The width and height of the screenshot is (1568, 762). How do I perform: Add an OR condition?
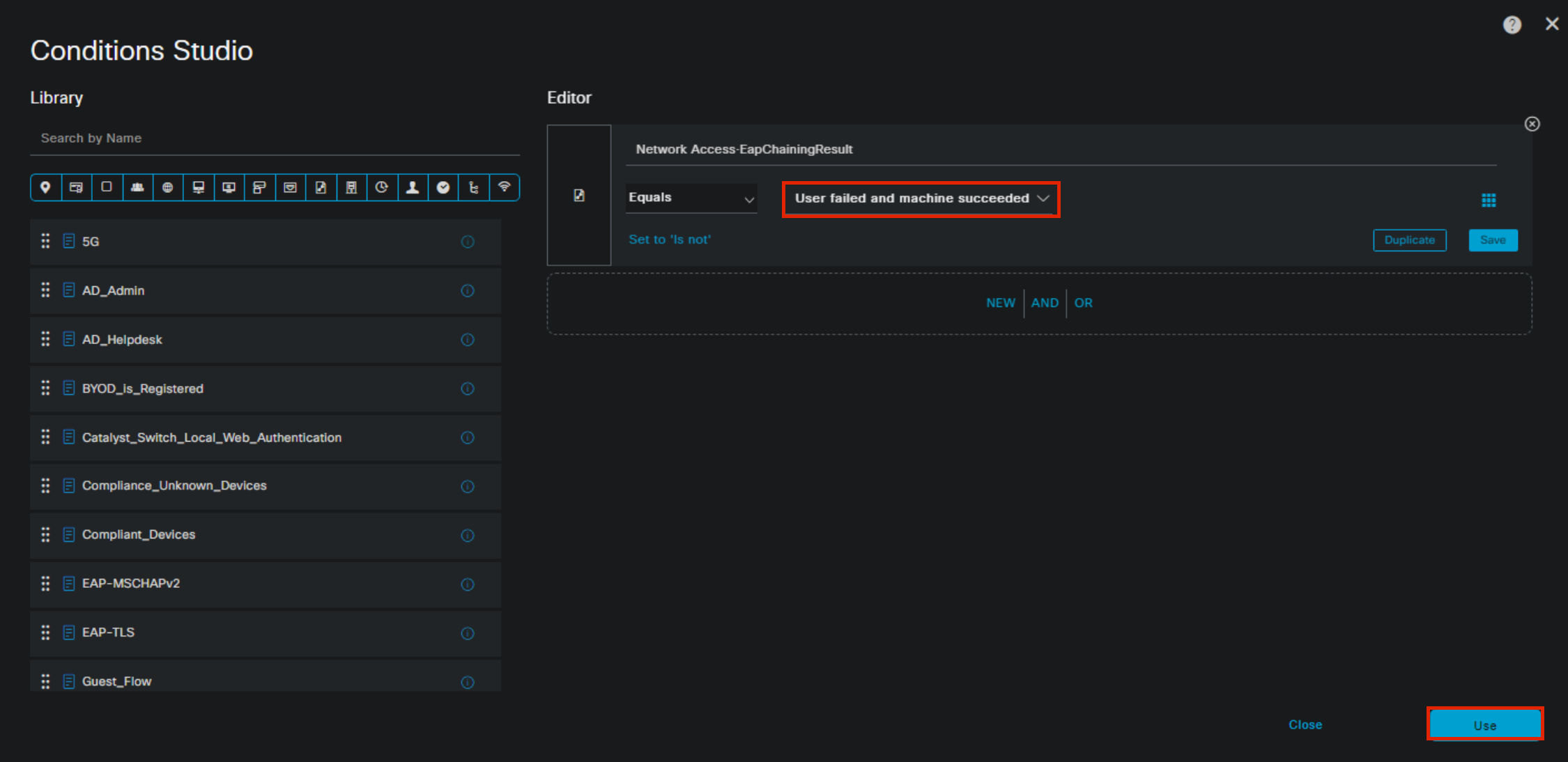pos(1083,303)
